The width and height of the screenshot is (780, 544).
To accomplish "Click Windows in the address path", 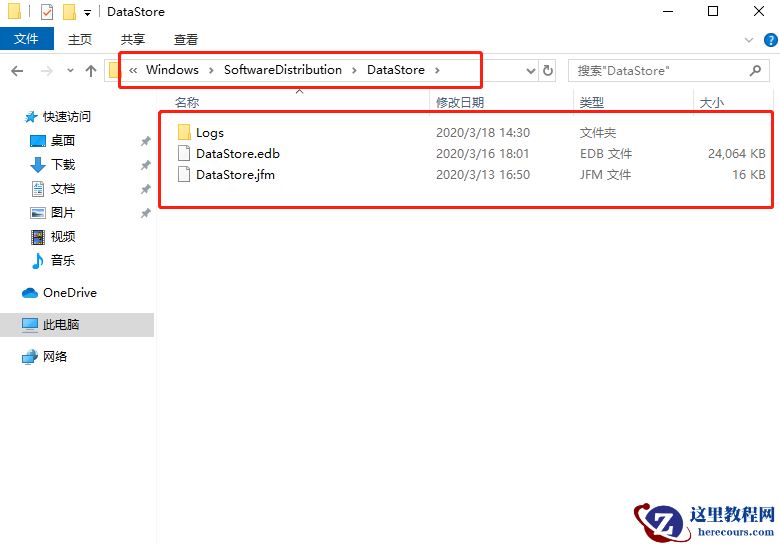I will tap(172, 70).
